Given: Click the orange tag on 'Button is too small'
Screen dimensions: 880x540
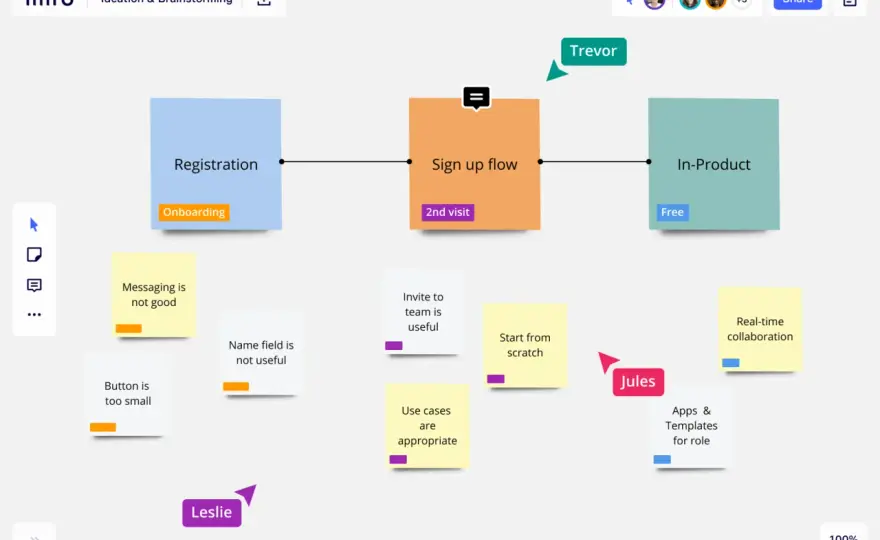Looking at the screenshot, I should pos(103,427).
